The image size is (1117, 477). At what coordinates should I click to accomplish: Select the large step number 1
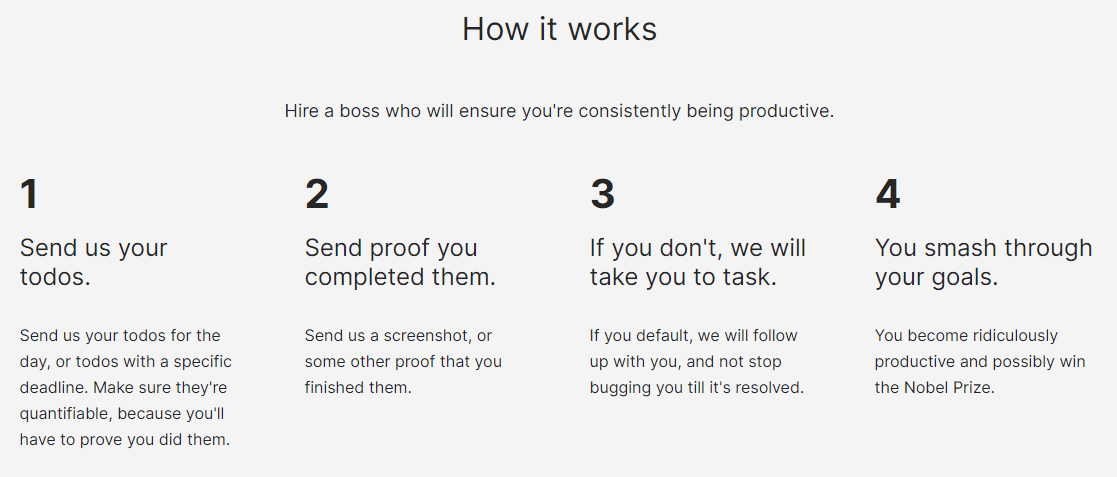[29, 194]
